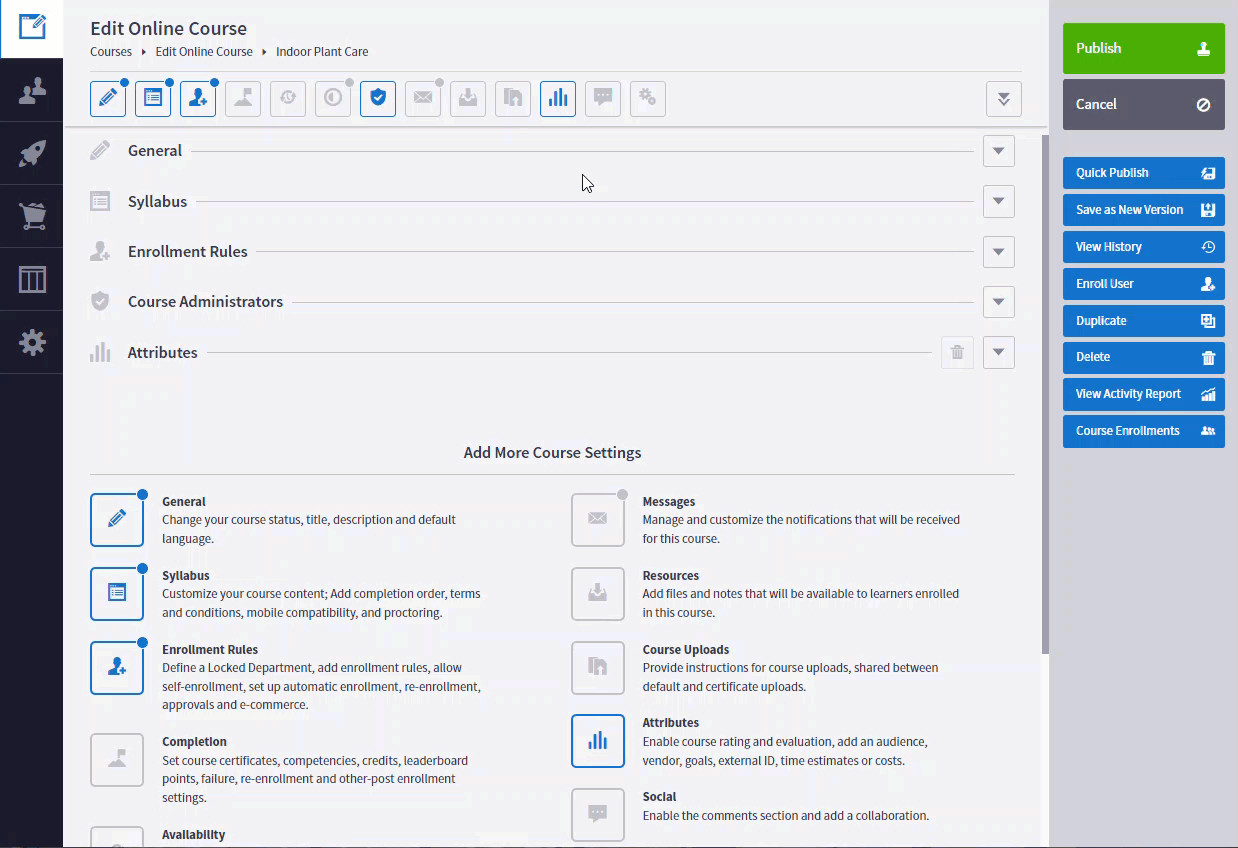Open Course Enrollments
Image resolution: width=1238 pixels, height=848 pixels.
tap(1144, 431)
